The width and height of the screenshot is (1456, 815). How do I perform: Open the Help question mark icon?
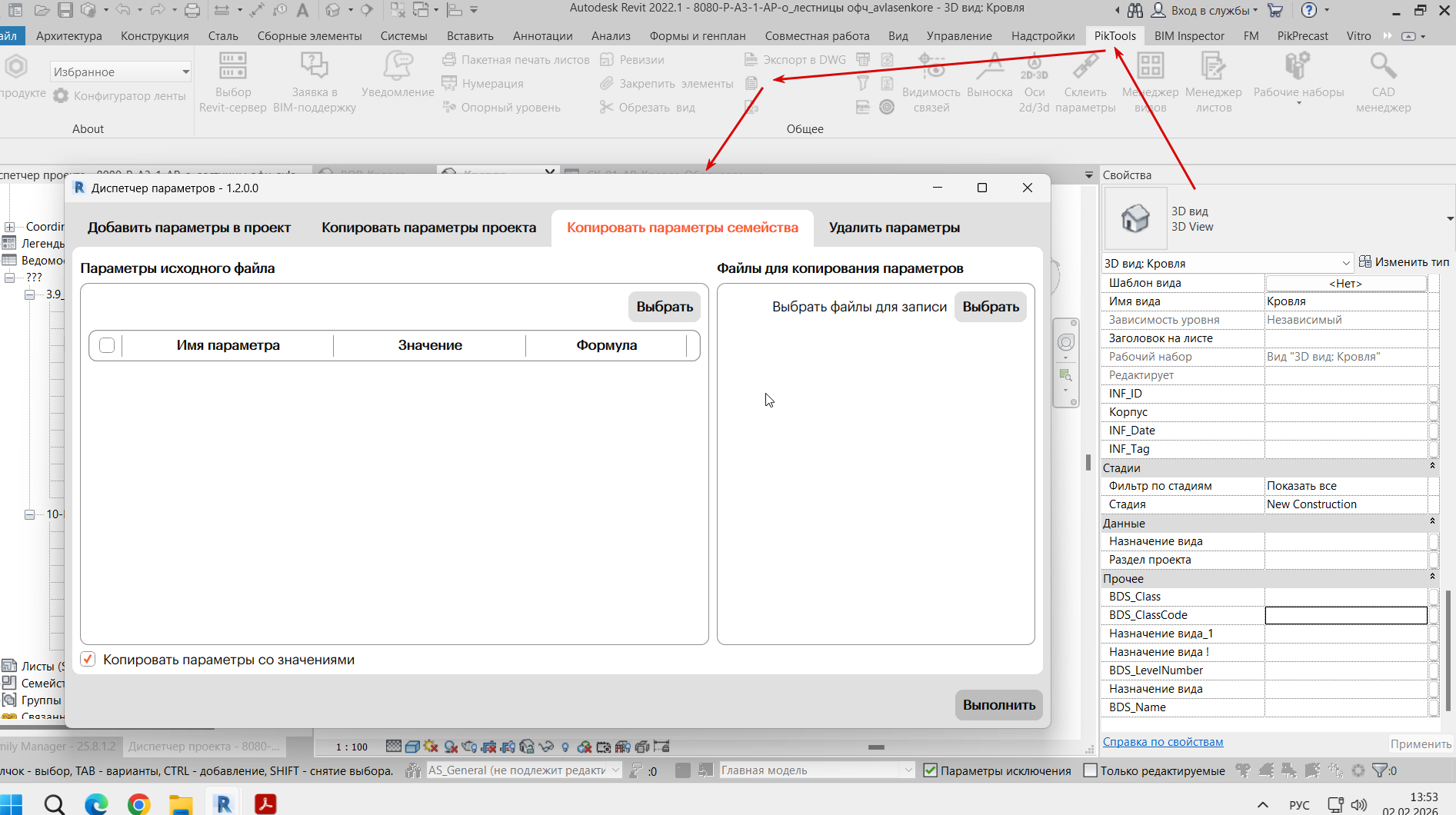pos(1309,10)
